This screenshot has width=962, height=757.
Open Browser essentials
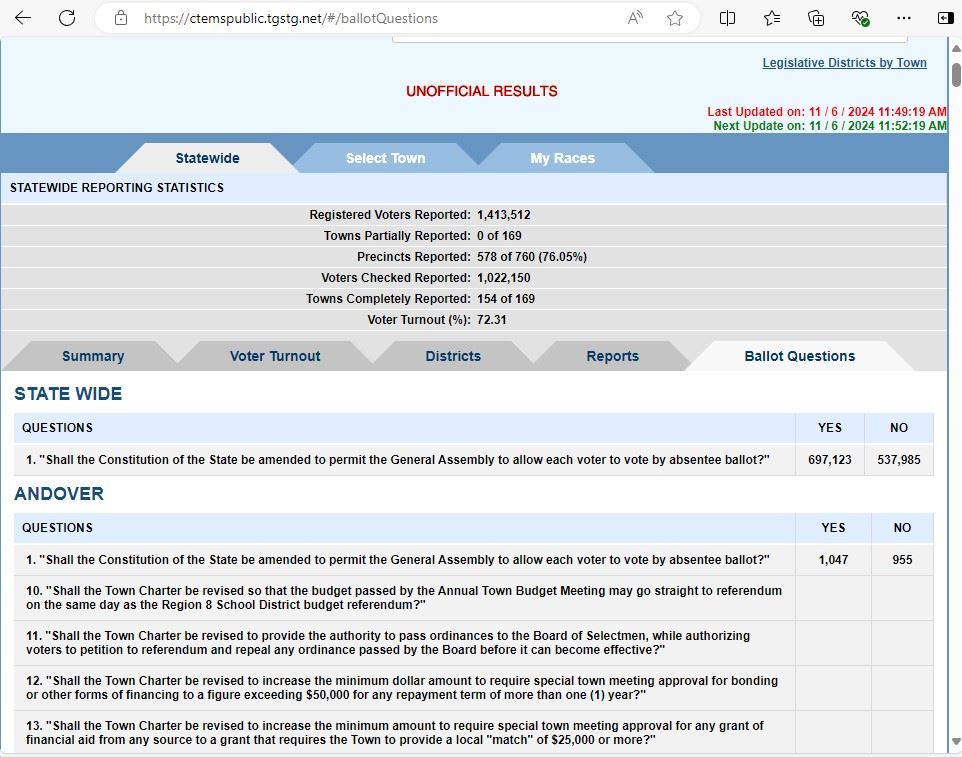tap(860, 17)
